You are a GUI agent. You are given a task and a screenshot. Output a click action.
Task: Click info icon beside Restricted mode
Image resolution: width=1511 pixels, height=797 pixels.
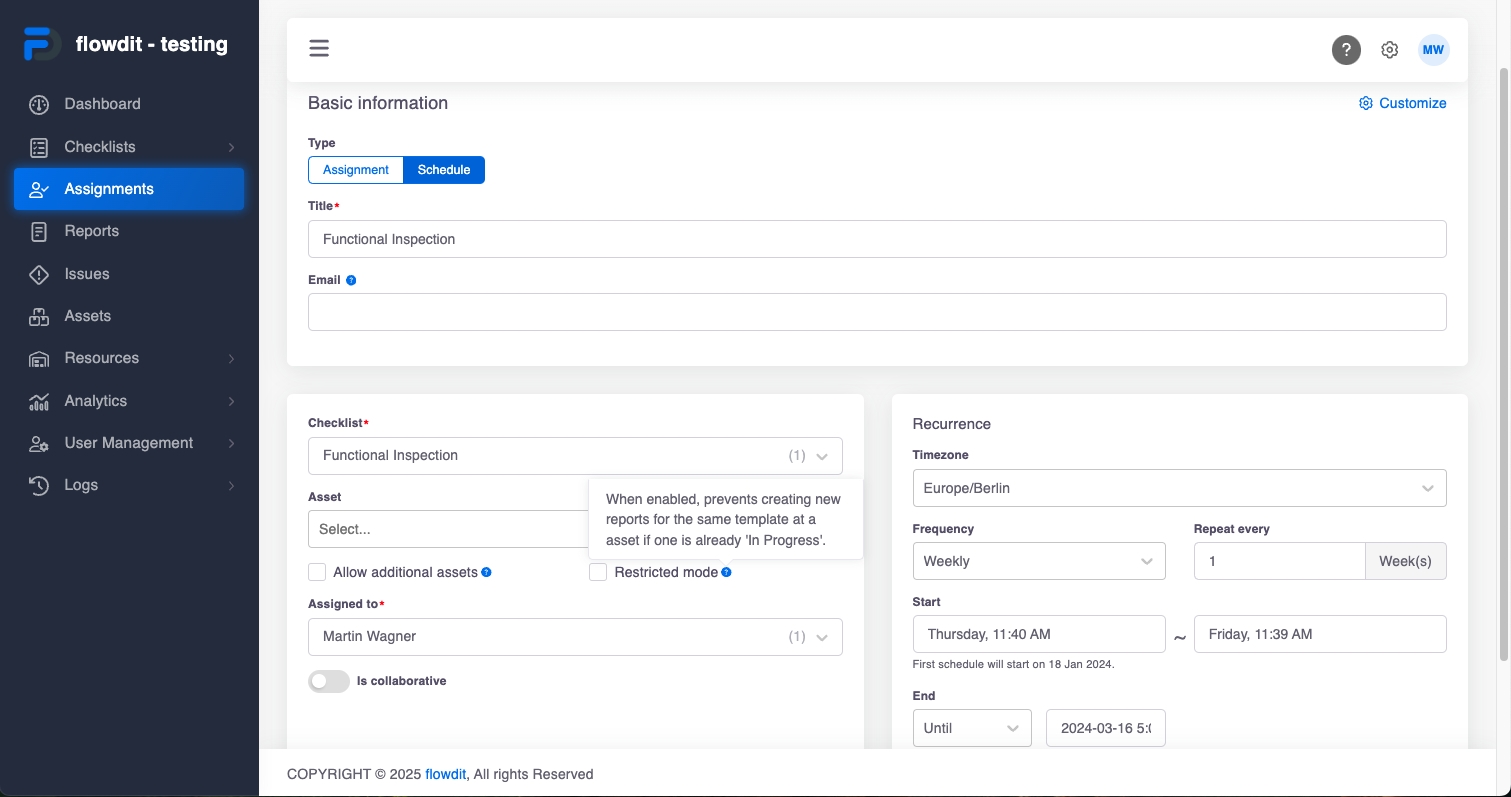726,573
